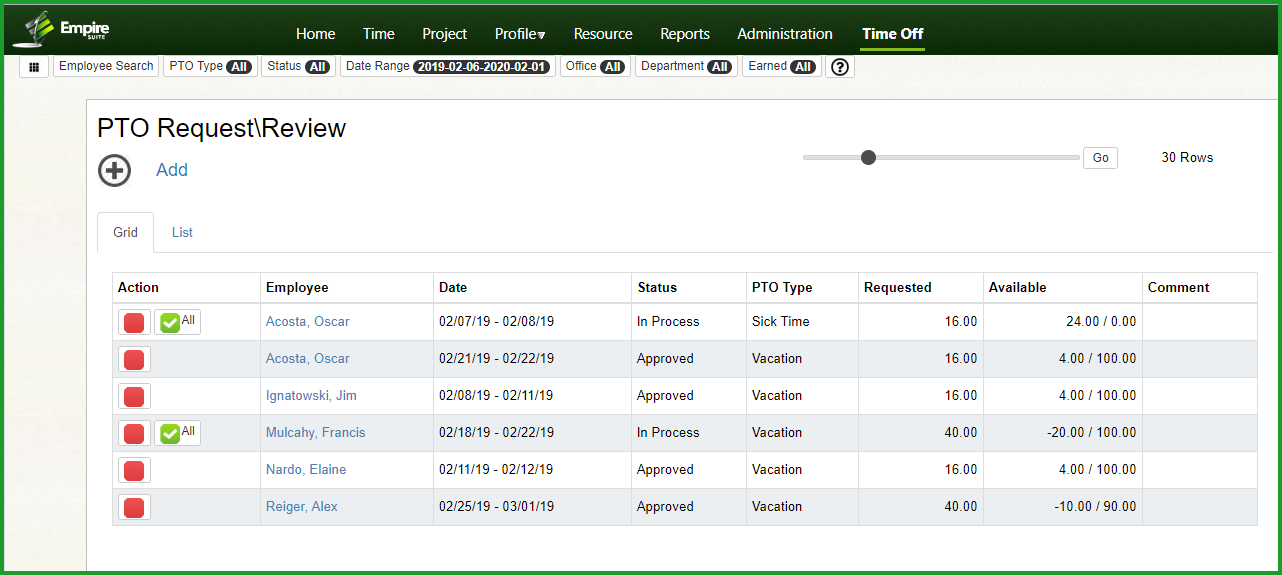Image resolution: width=1282 pixels, height=575 pixels.
Task: Click the rows slider handle
Action: point(868,157)
